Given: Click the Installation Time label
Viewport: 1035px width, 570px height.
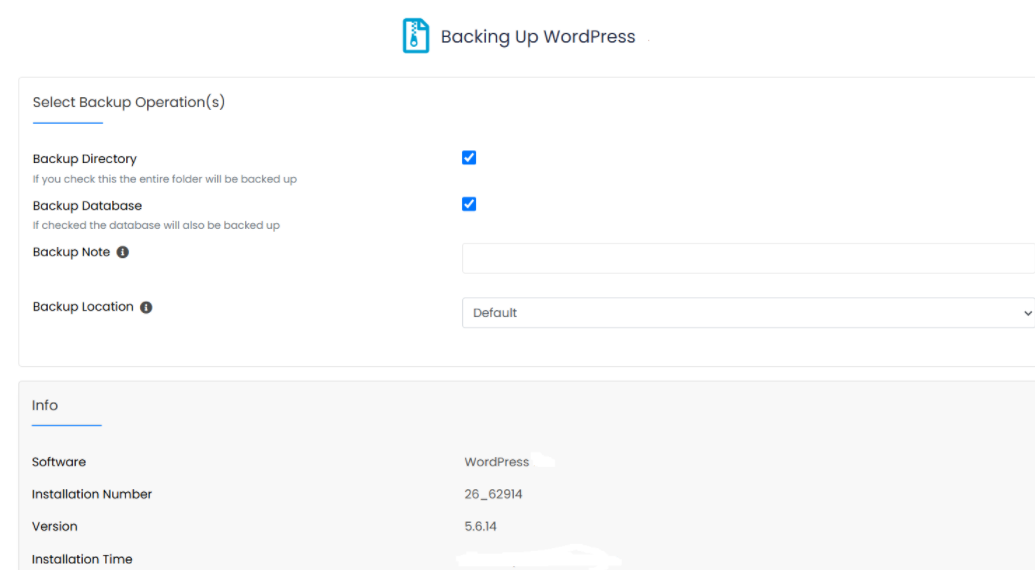Looking at the screenshot, I should pyautogui.click(x=82, y=559).
